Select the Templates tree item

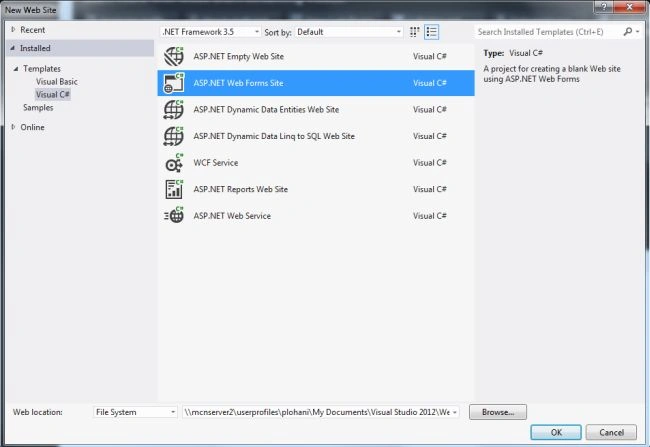[42, 68]
